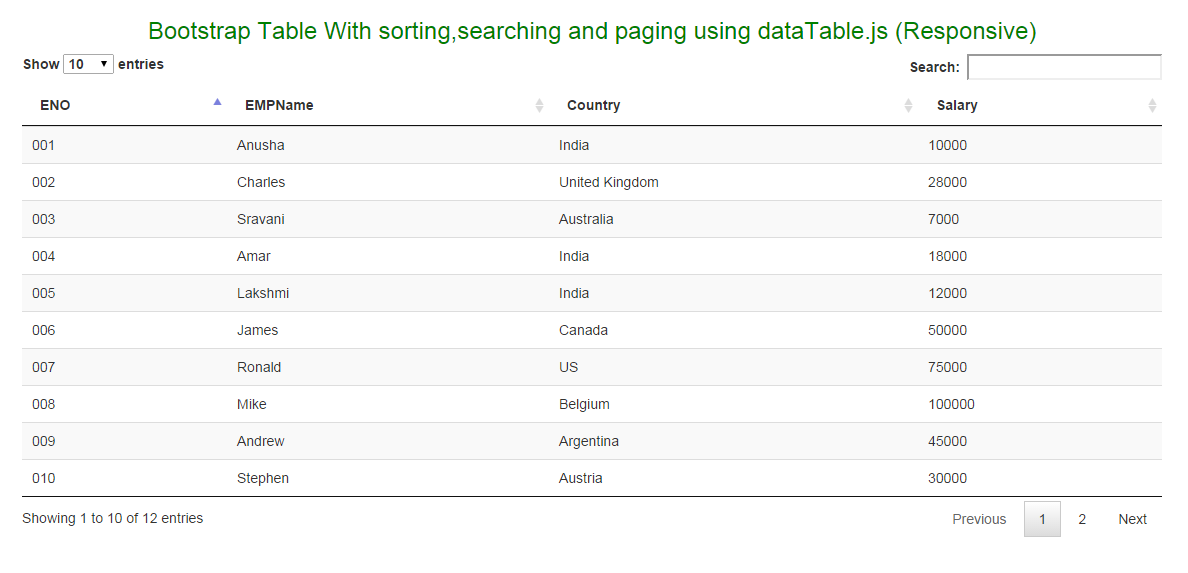Select the row with ENO 010
The width and height of the screenshot is (1188, 573).
coord(592,478)
